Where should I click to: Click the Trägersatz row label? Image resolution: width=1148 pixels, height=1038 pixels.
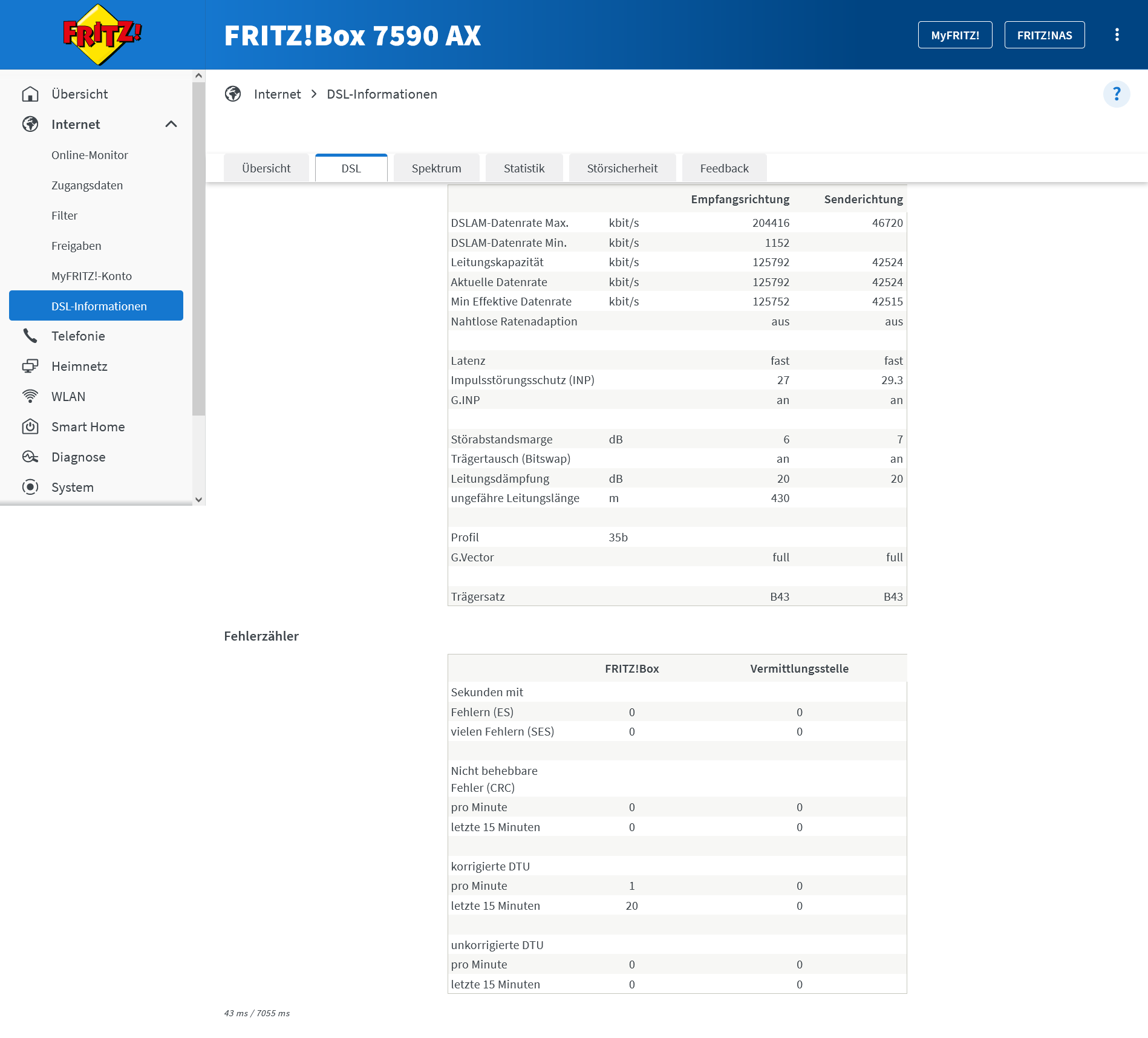(477, 596)
